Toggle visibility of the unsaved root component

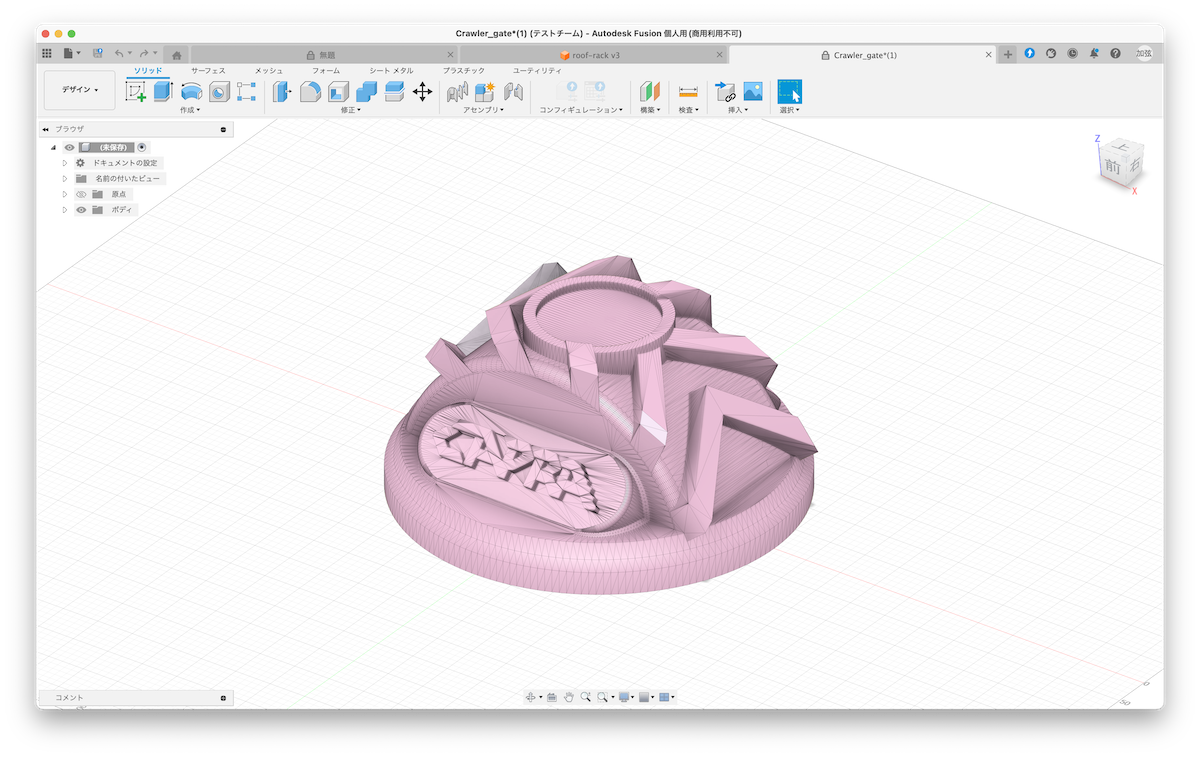(x=70, y=147)
